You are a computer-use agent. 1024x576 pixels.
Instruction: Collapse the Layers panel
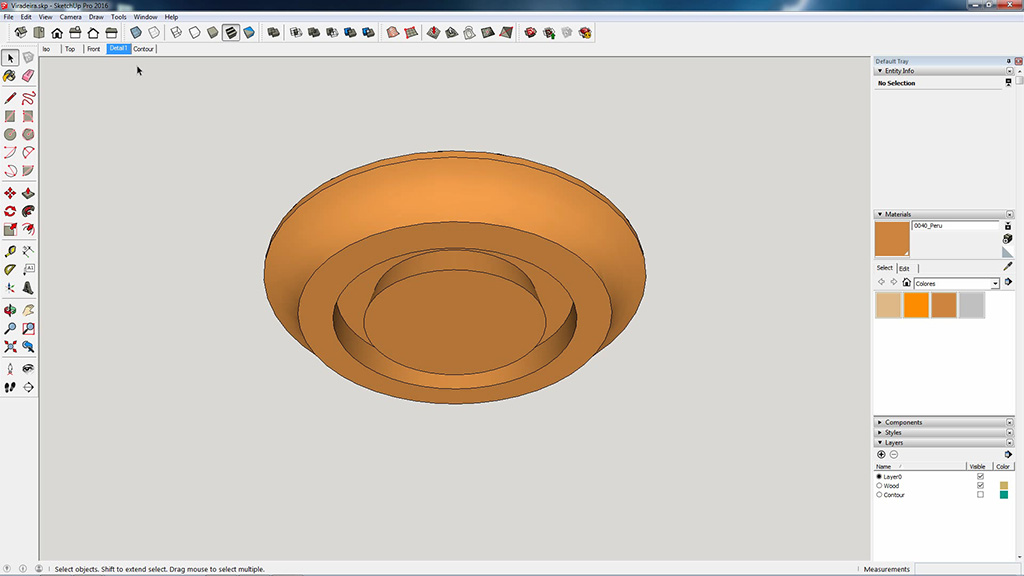880,443
